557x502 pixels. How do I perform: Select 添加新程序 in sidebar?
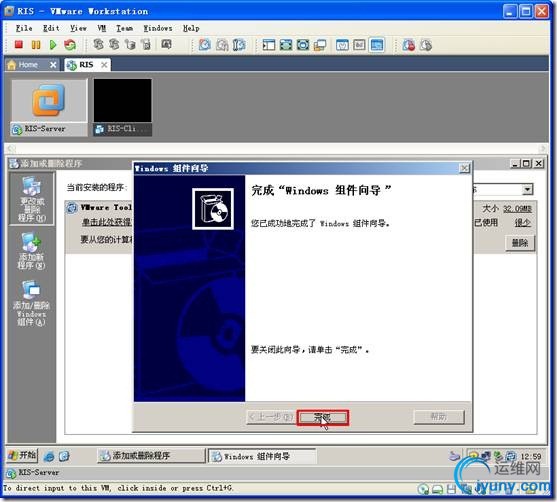(32, 251)
